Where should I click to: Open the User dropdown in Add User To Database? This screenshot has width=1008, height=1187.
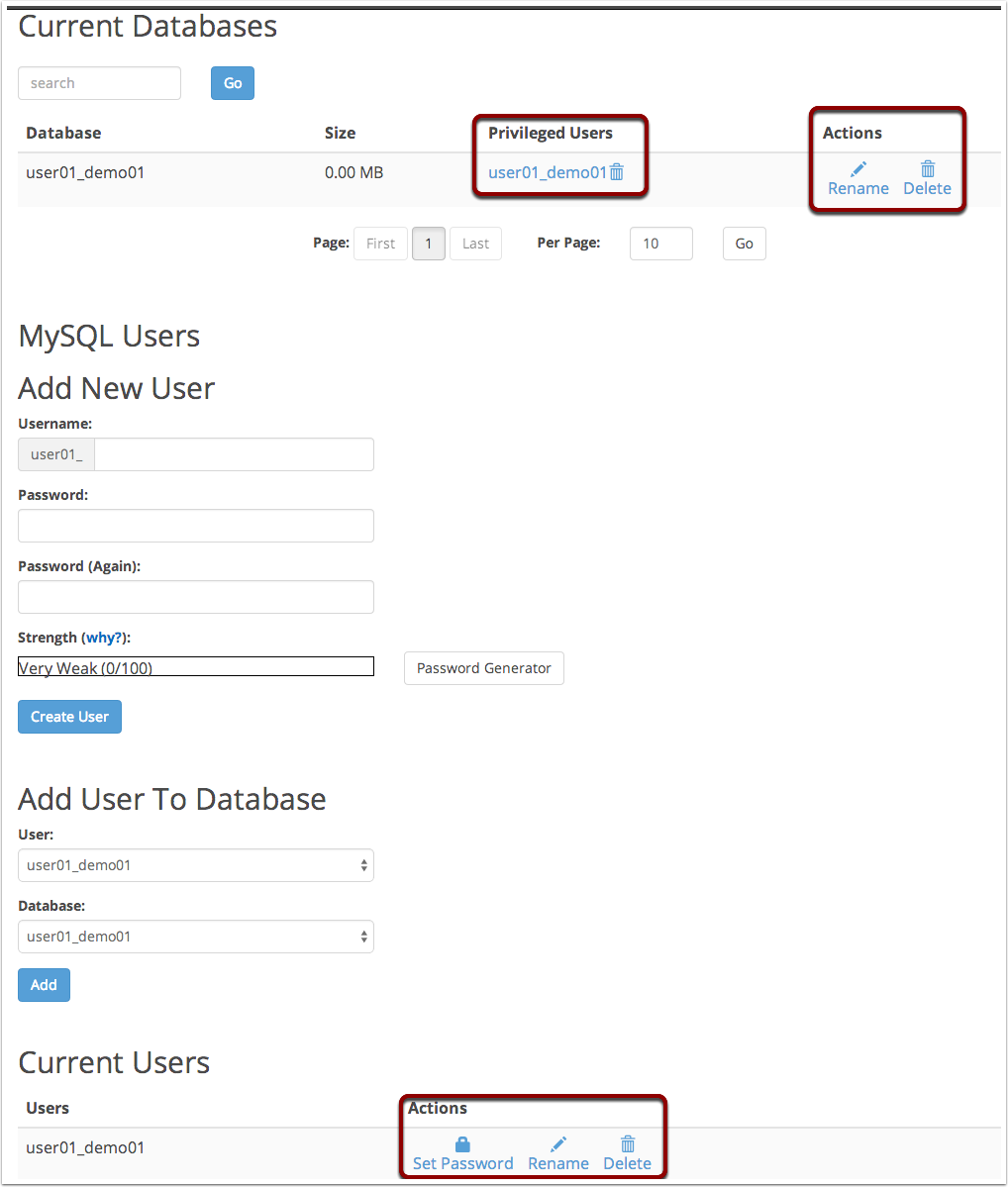[x=196, y=865]
